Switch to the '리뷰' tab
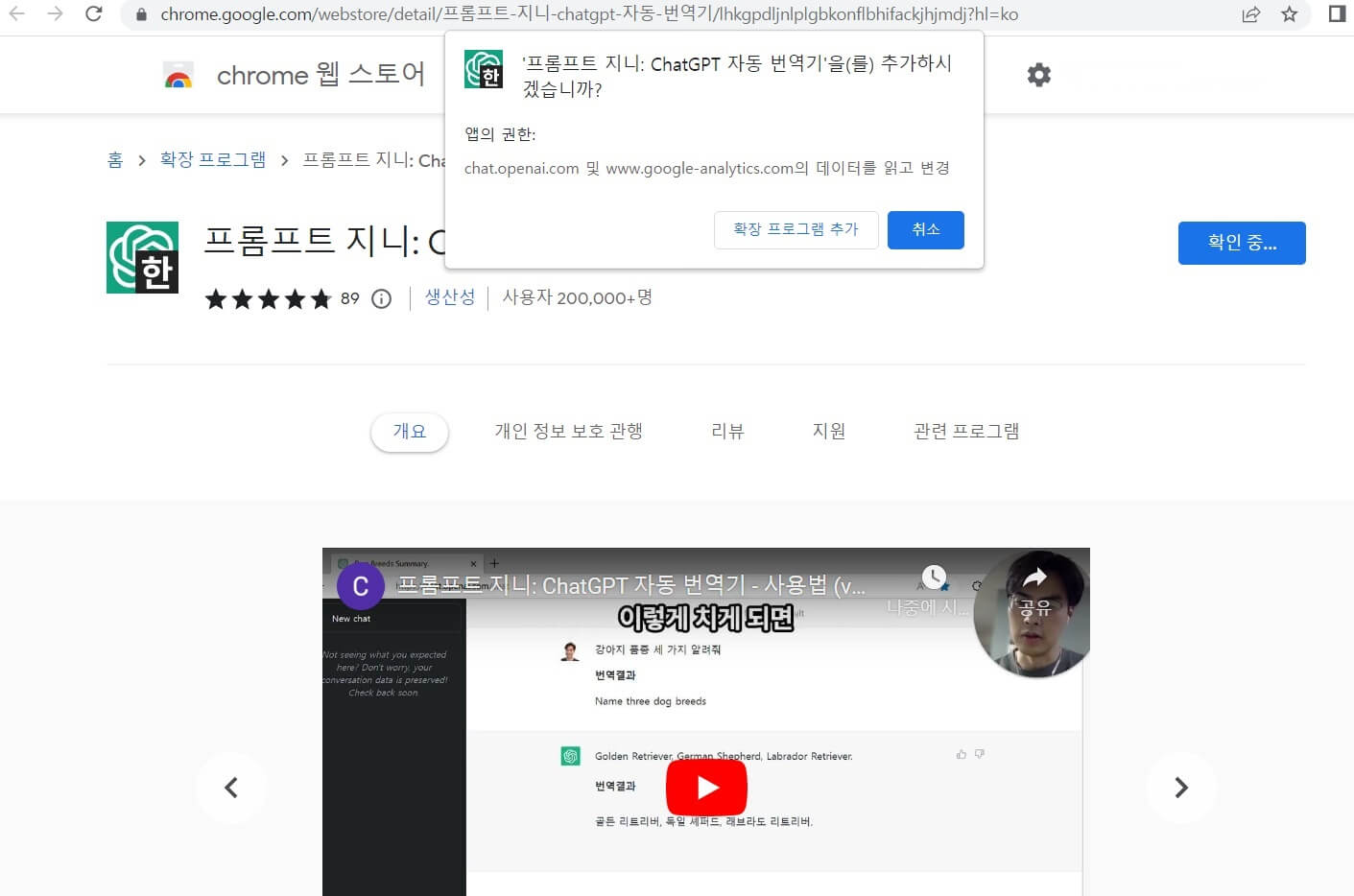 pyautogui.click(x=727, y=432)
